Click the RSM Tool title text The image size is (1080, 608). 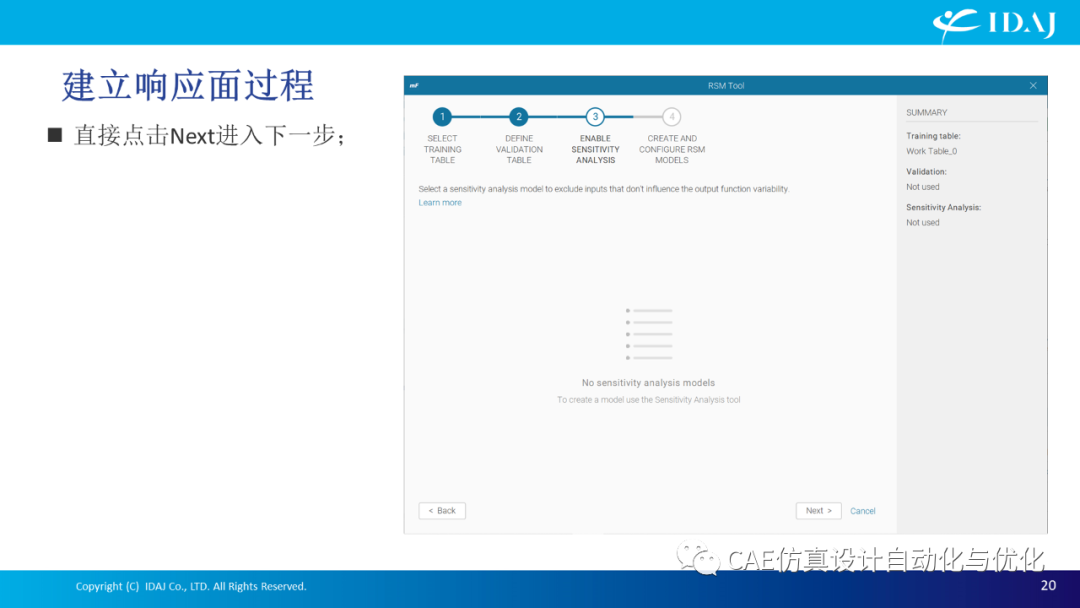coord(726,85)
